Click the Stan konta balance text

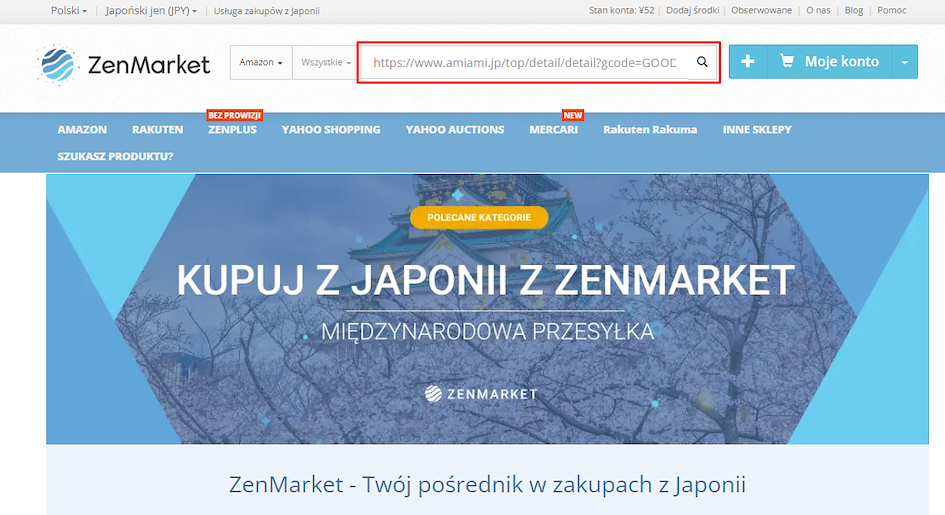click(x=621, y=10)
